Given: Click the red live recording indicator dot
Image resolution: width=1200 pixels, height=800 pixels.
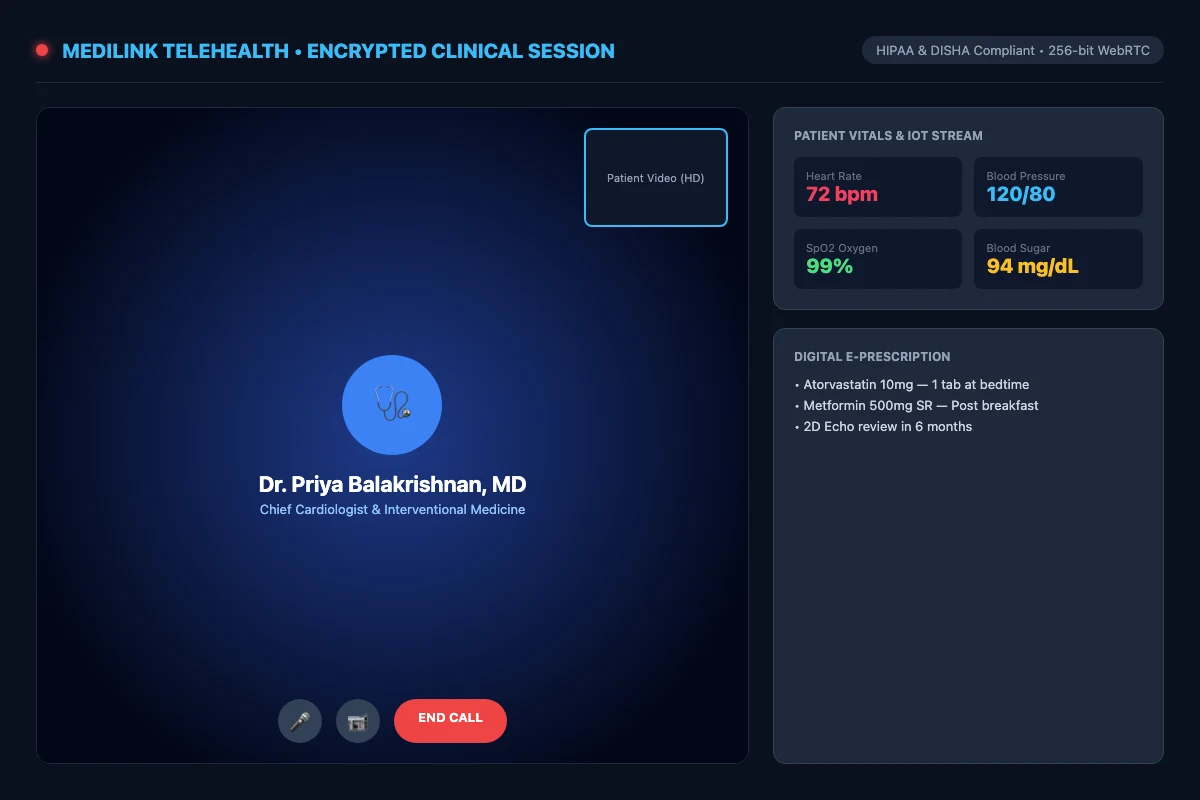Looking at the screenshot, I should coord(42,50).
